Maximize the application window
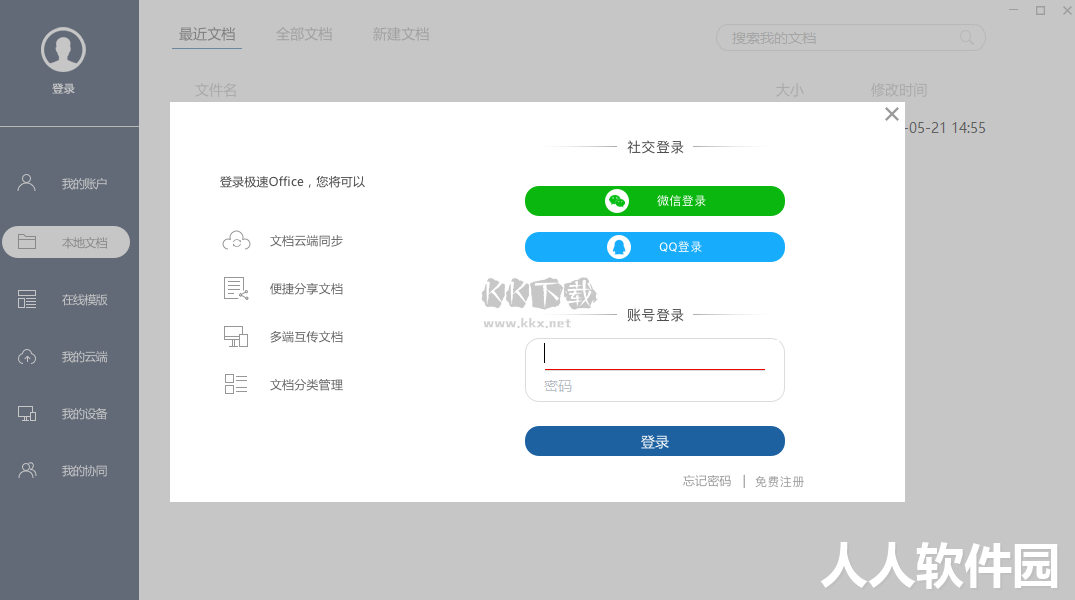The width and height of the screenshot is (1075, 600). coord(1040,10)
